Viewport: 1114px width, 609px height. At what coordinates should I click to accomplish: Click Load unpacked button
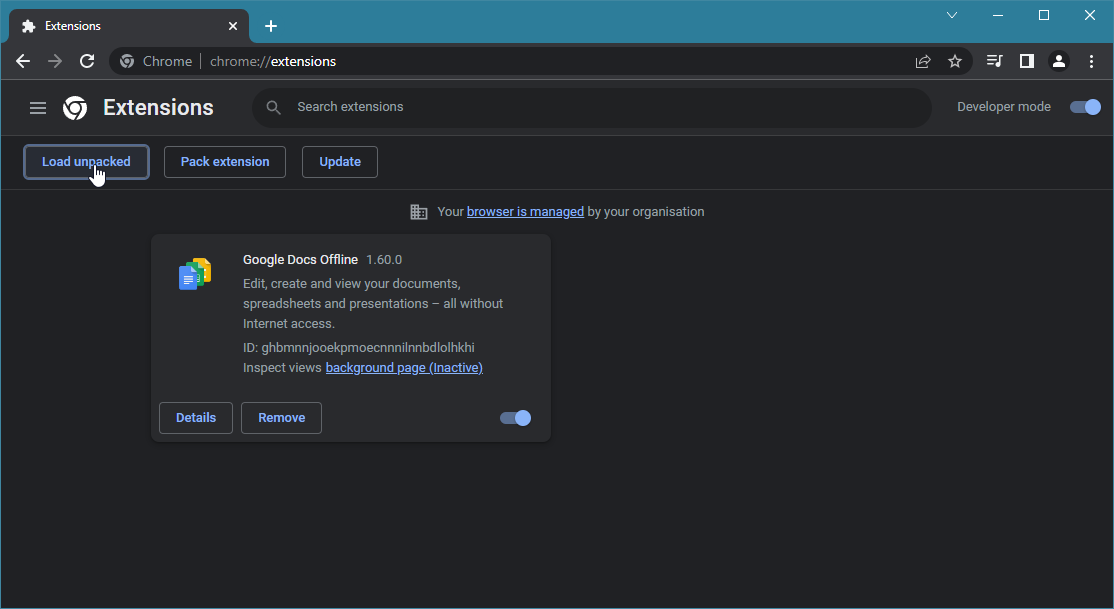point(86,162)
